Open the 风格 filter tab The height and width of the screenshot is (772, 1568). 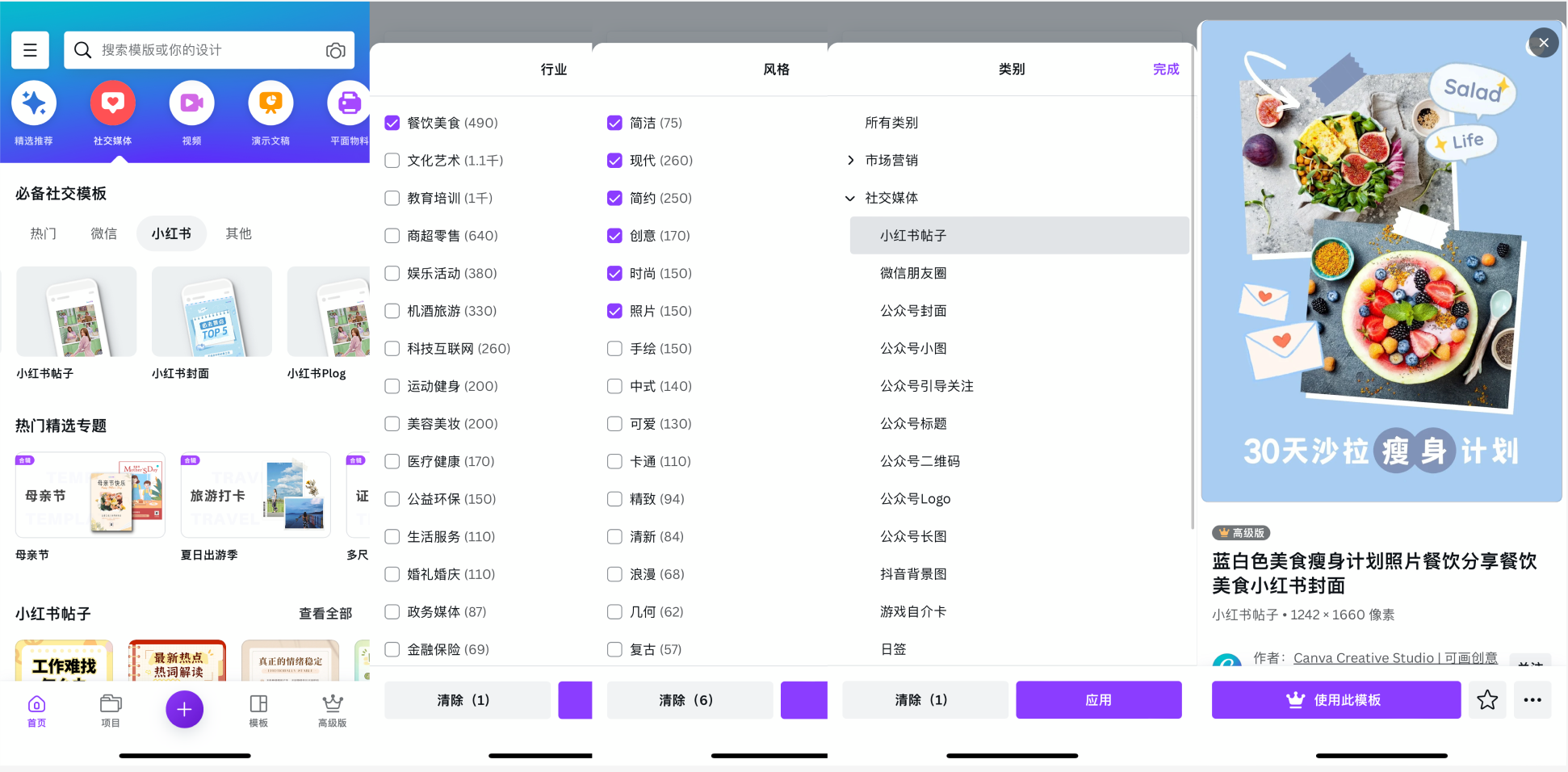(775, 69)
